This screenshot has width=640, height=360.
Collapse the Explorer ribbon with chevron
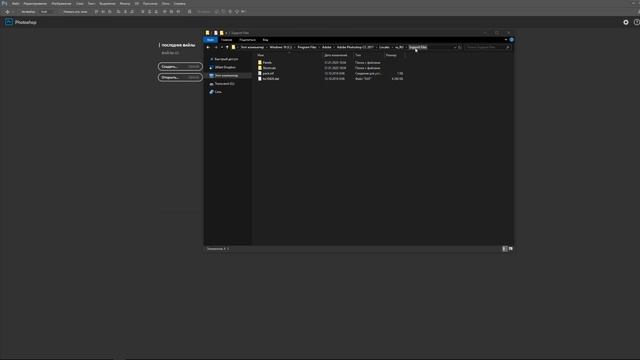click(506, 40)
